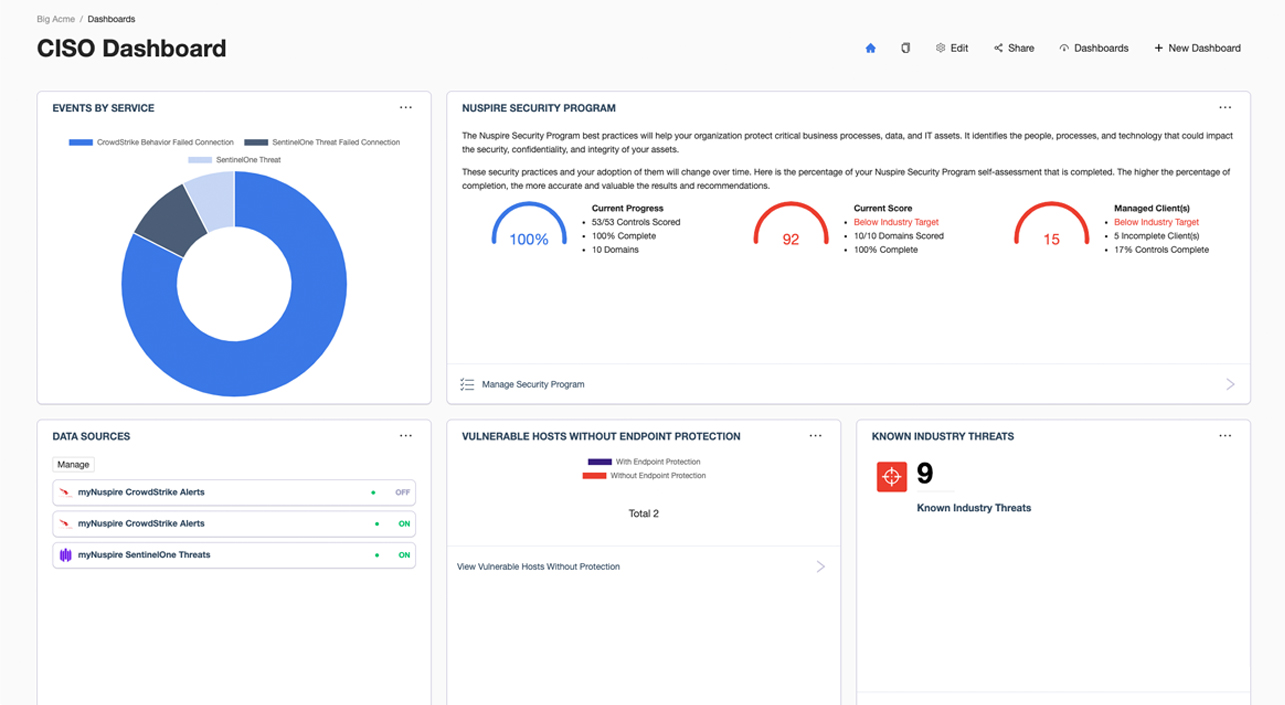The width and height of the screenshot is (1285, 705).
Task: Click red Below Industry Target under Current Score
Action: [x=896, y=222]
